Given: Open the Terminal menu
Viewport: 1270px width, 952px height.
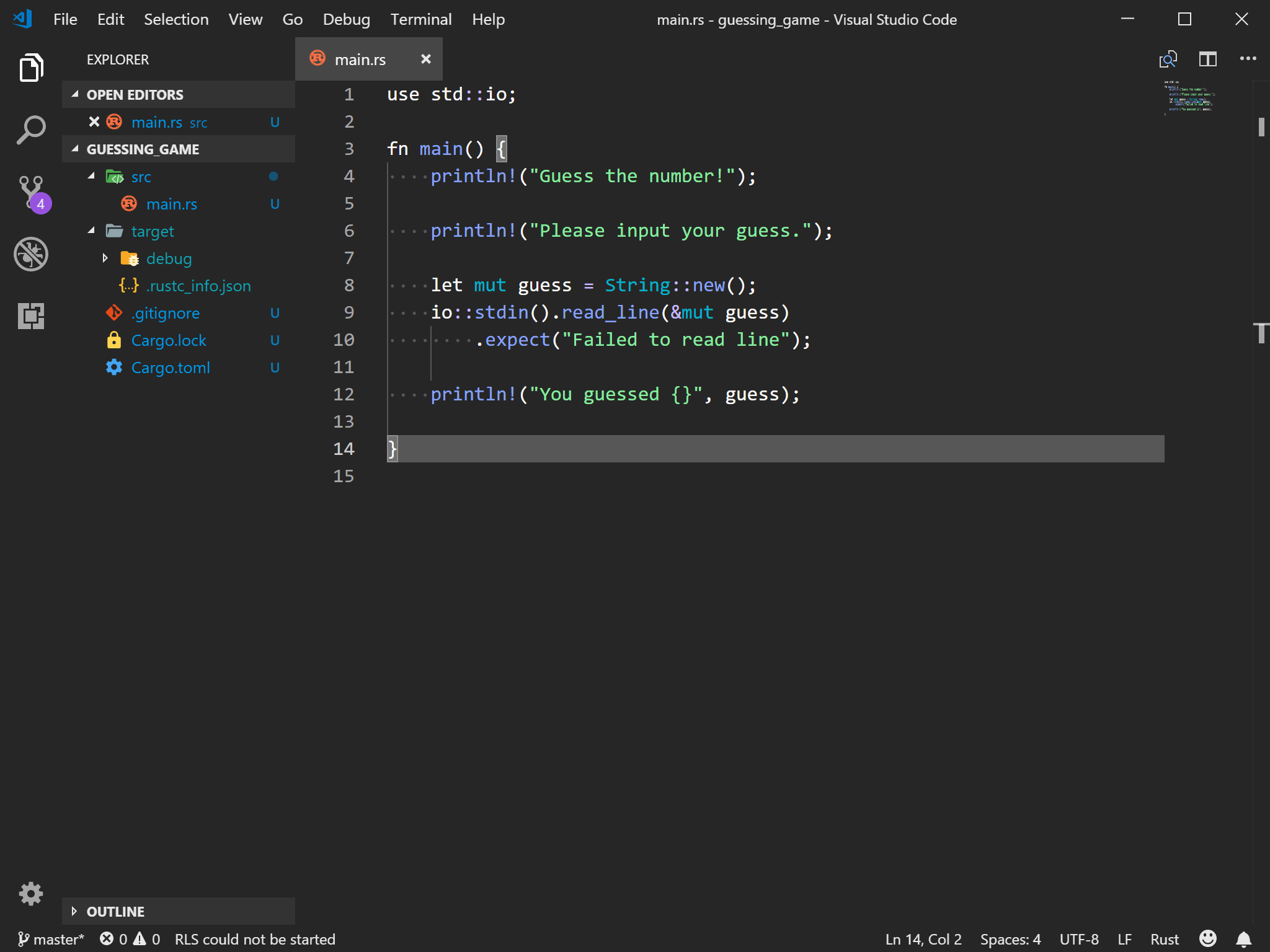Looking at the screenshot, I should pos(420,20).
